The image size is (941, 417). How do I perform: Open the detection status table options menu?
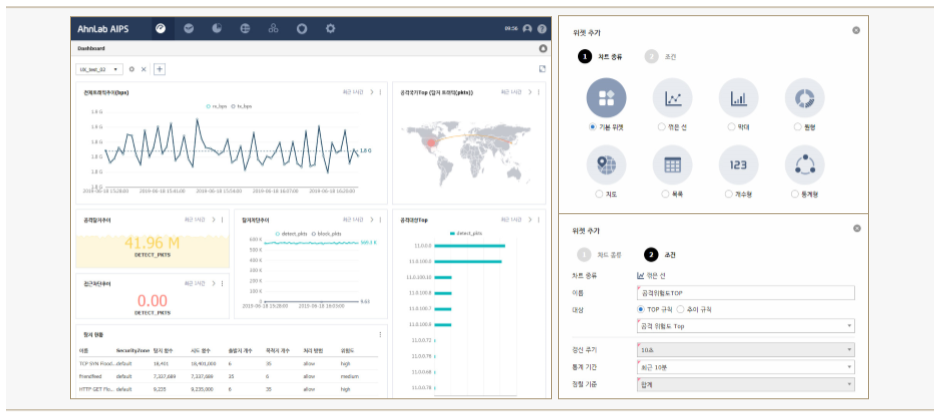tap(380, 334)
